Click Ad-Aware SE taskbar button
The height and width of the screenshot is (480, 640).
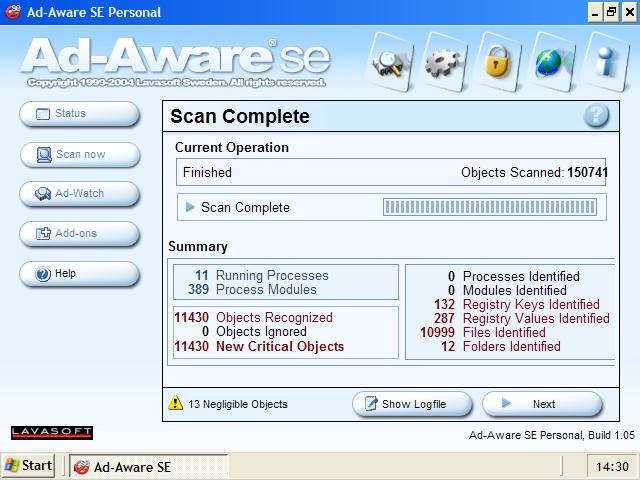149,467
